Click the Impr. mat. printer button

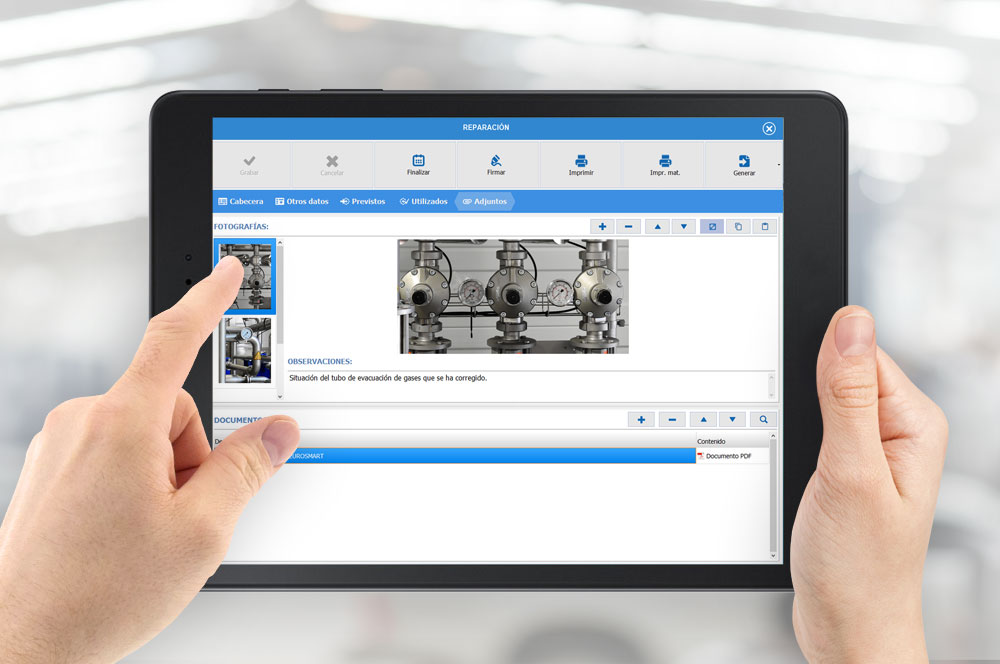(x=665, y=160)
